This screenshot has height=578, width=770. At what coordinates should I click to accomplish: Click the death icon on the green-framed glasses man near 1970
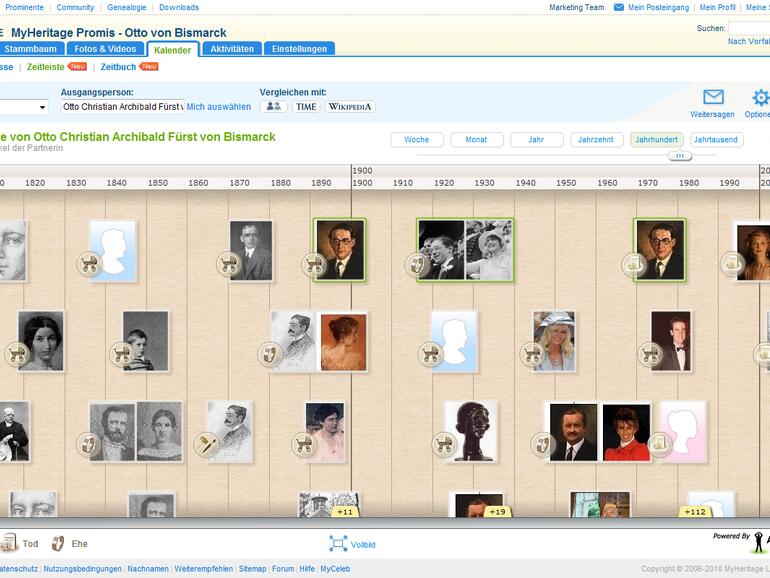[x=633, y=264]
